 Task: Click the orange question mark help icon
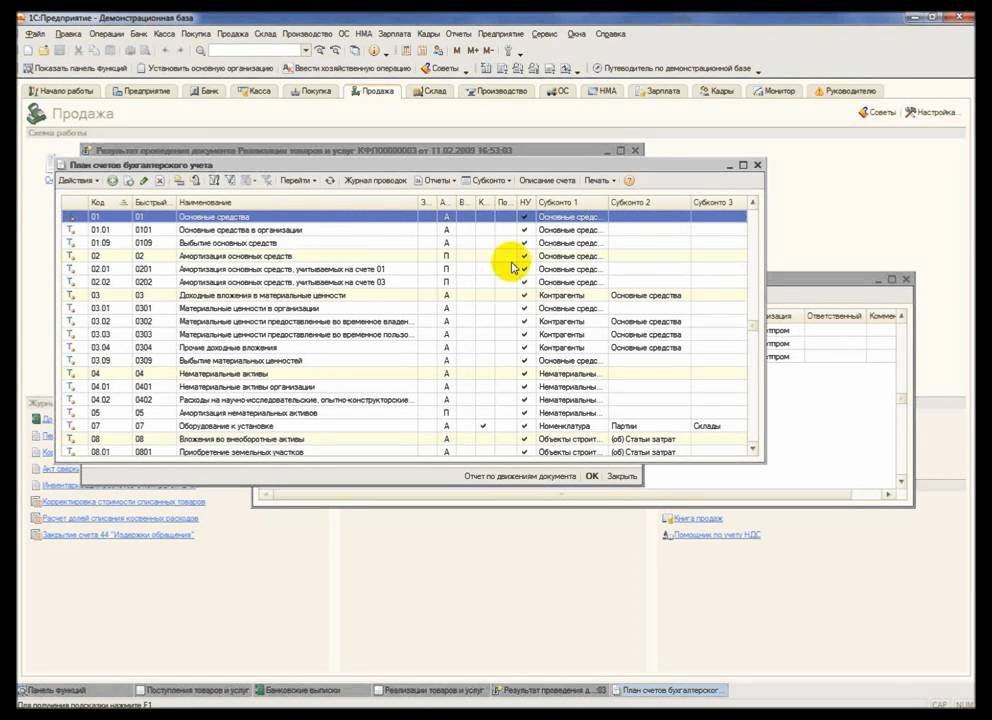[629, 181]
